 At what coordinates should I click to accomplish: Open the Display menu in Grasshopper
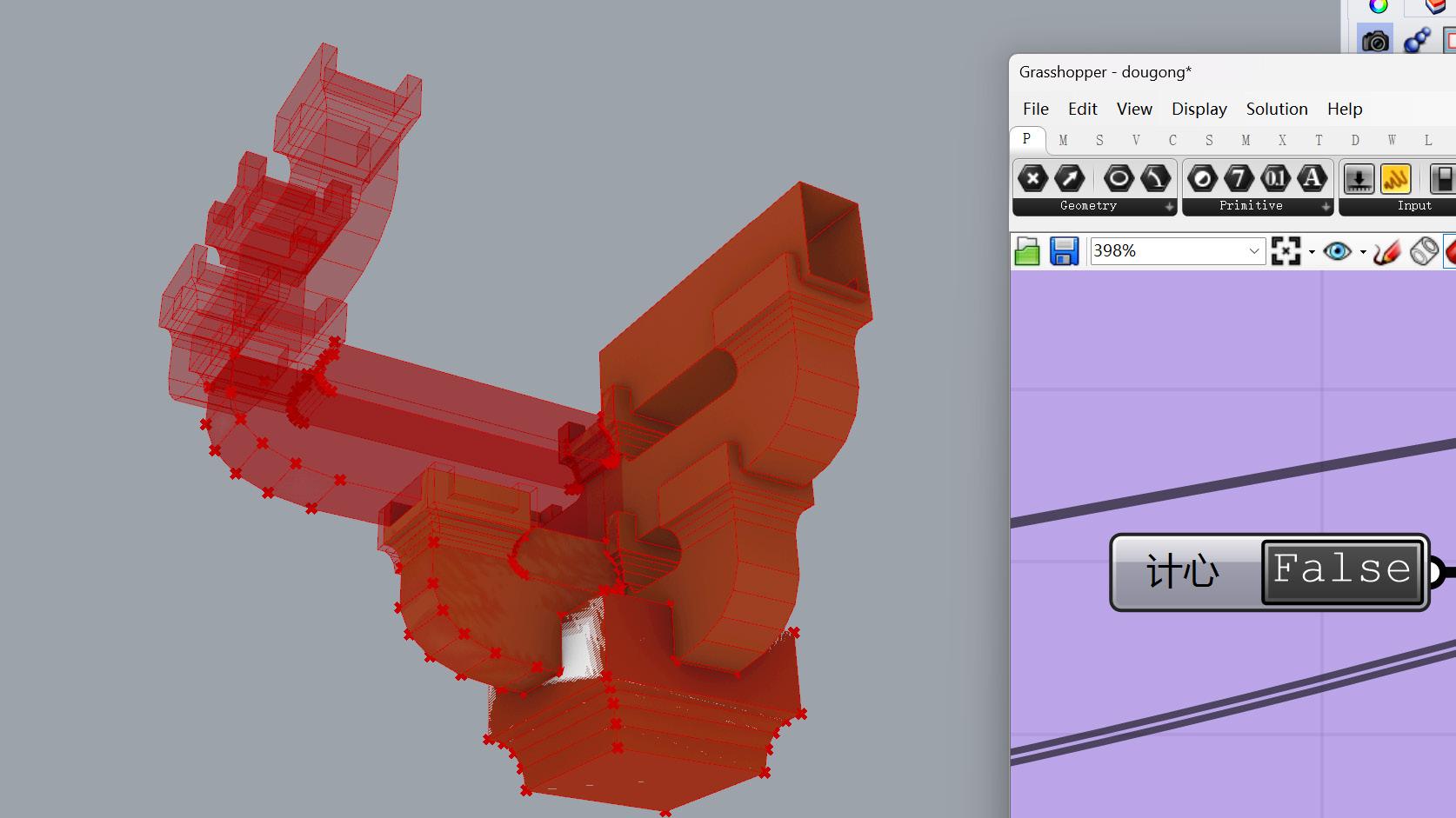tap(1199, 109)
